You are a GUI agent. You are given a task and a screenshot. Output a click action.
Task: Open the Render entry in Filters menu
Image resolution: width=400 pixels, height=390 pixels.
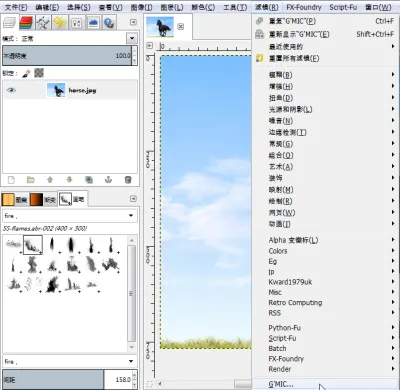tap(325, 369)
